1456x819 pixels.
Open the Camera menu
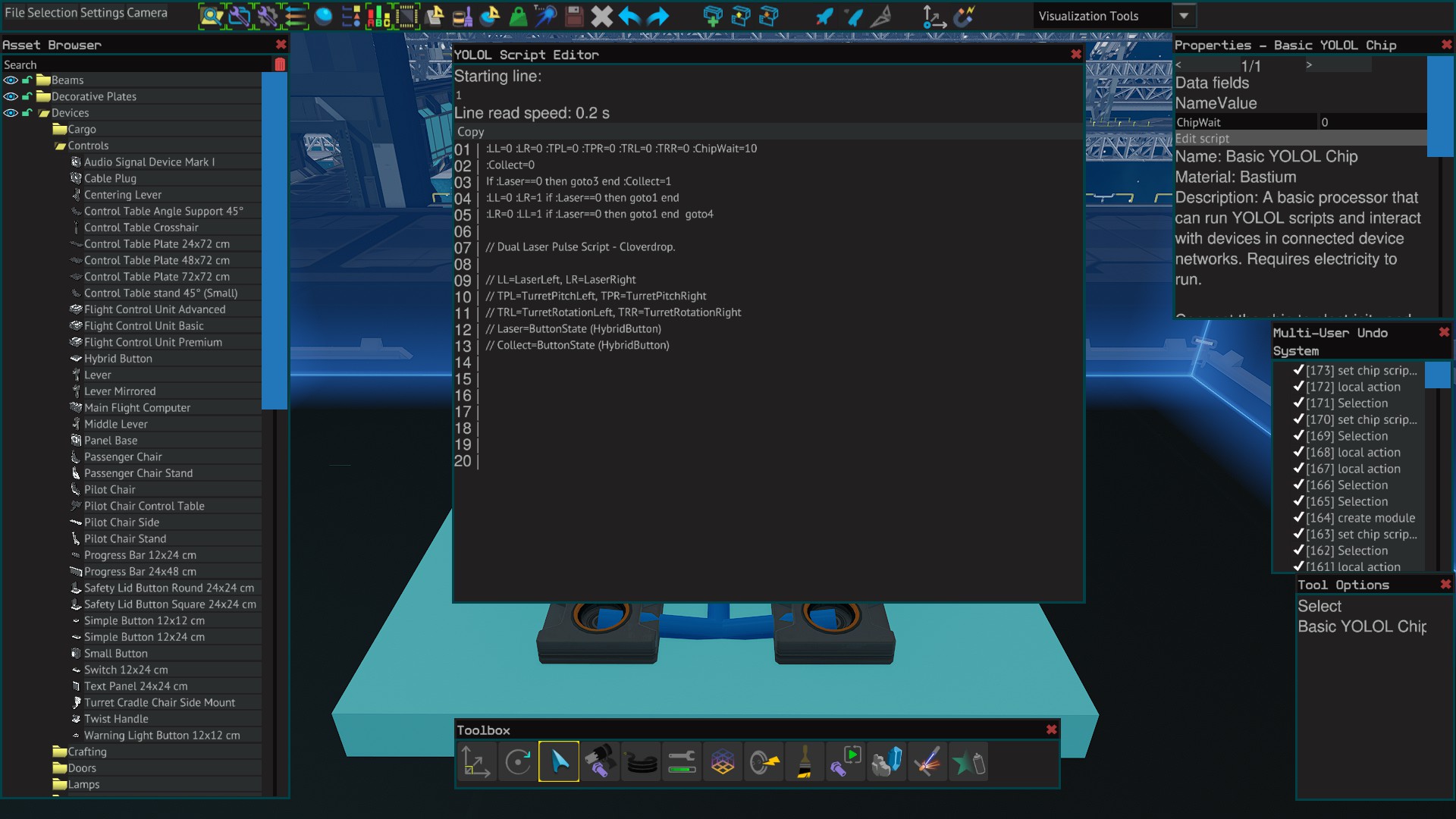pos(148,13)
